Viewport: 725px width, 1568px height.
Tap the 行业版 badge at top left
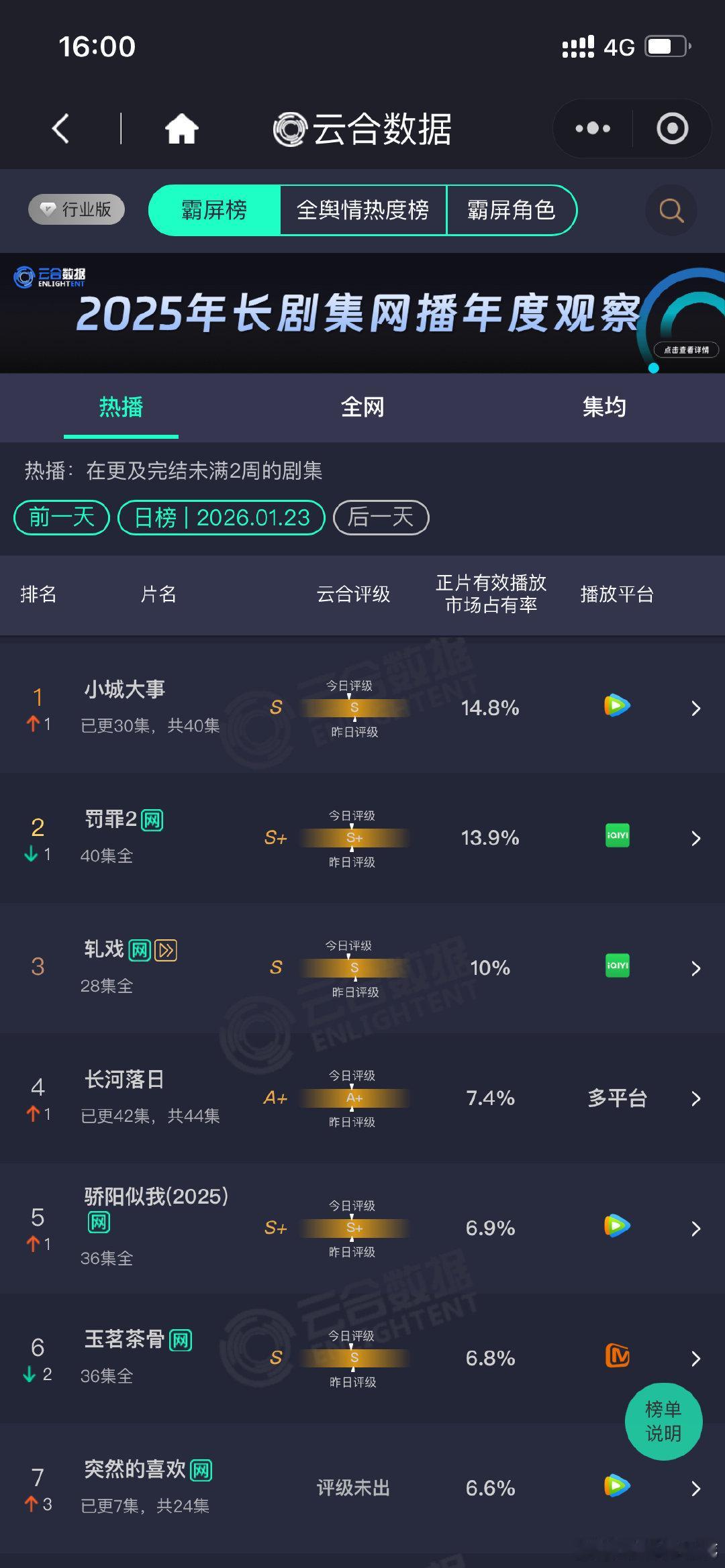pos(75,209)
